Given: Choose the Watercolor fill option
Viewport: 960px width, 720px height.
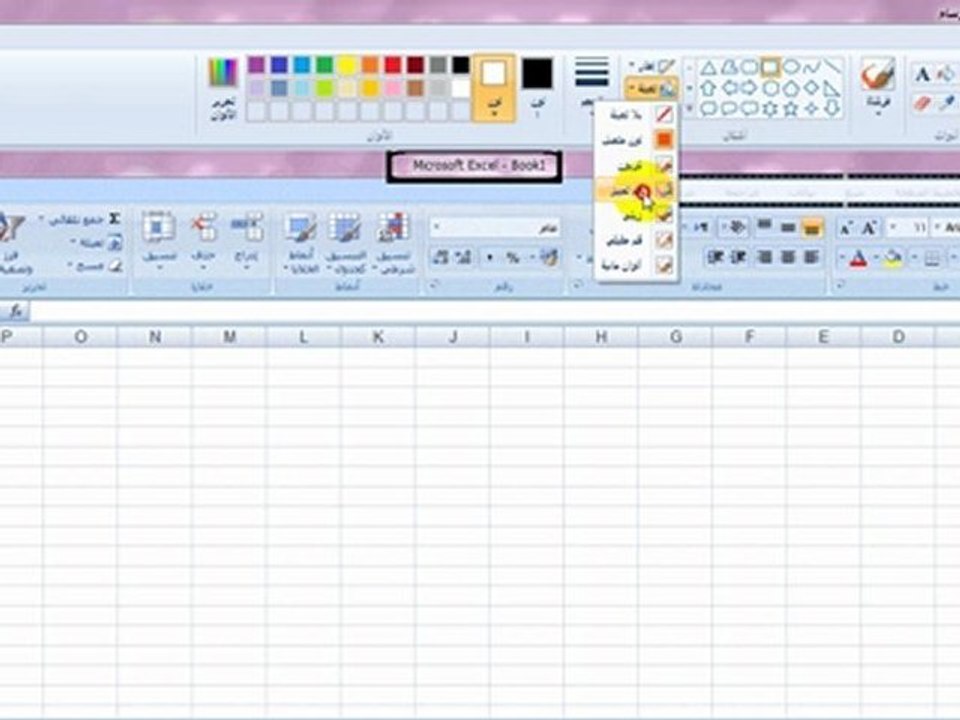Looking at the screenshot, I should coord(637,266).
